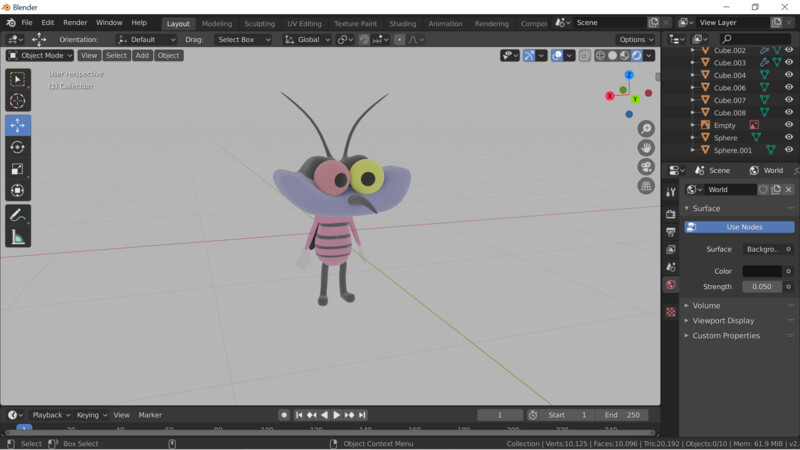Click the black Color swatch
Image resolution: width=800 pixels, height=450 pixels.
(761, 271)
